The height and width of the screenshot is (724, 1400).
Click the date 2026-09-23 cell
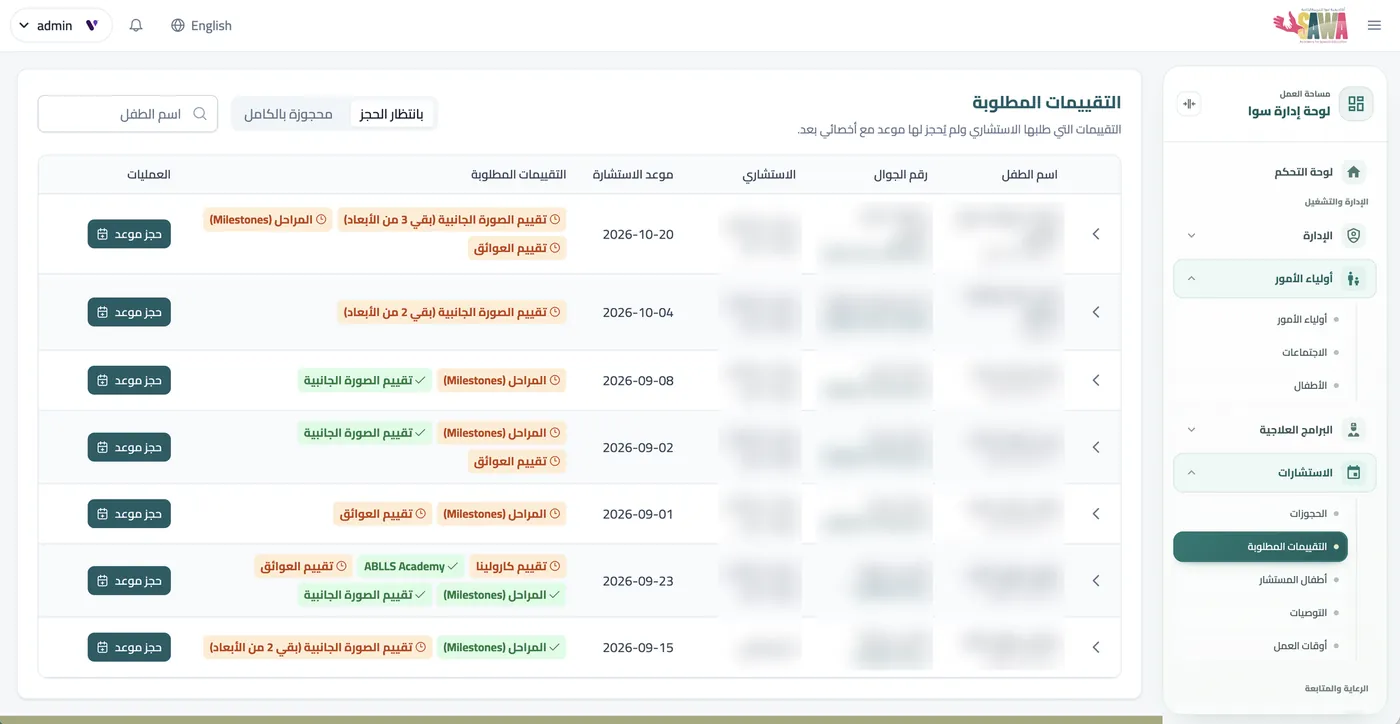638,581
